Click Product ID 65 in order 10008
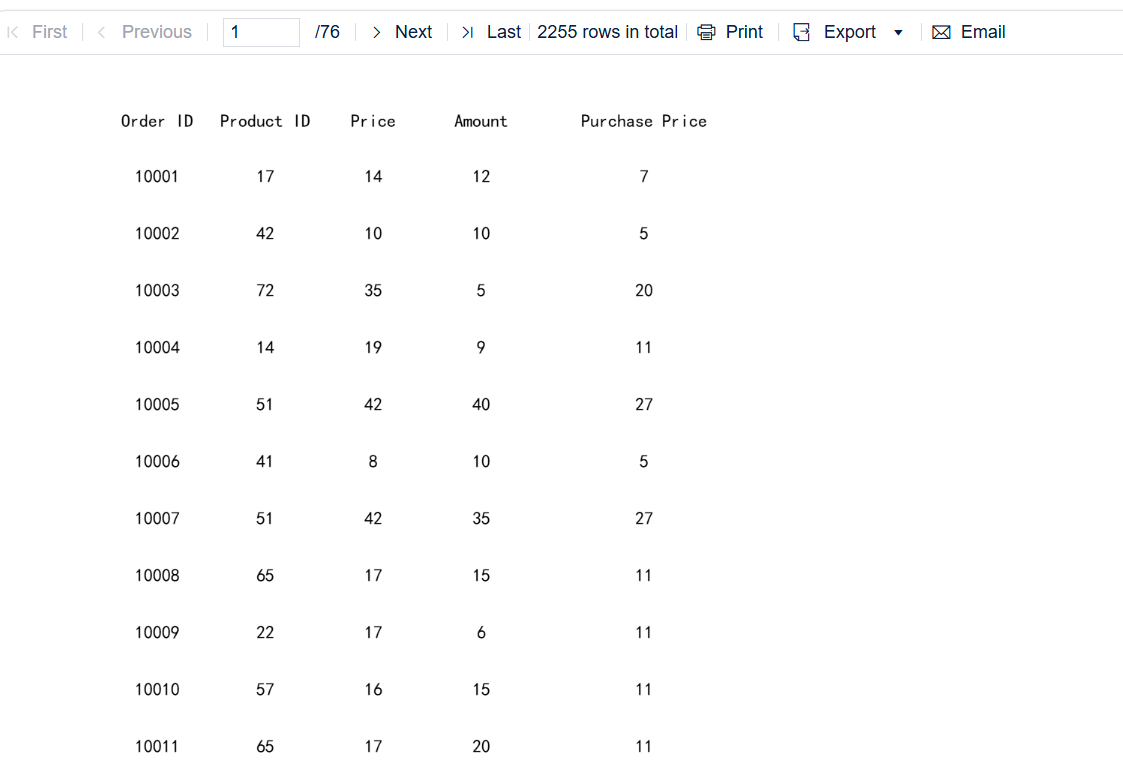The height and width of the screenshot is (765, 1123). click(265, 575)
